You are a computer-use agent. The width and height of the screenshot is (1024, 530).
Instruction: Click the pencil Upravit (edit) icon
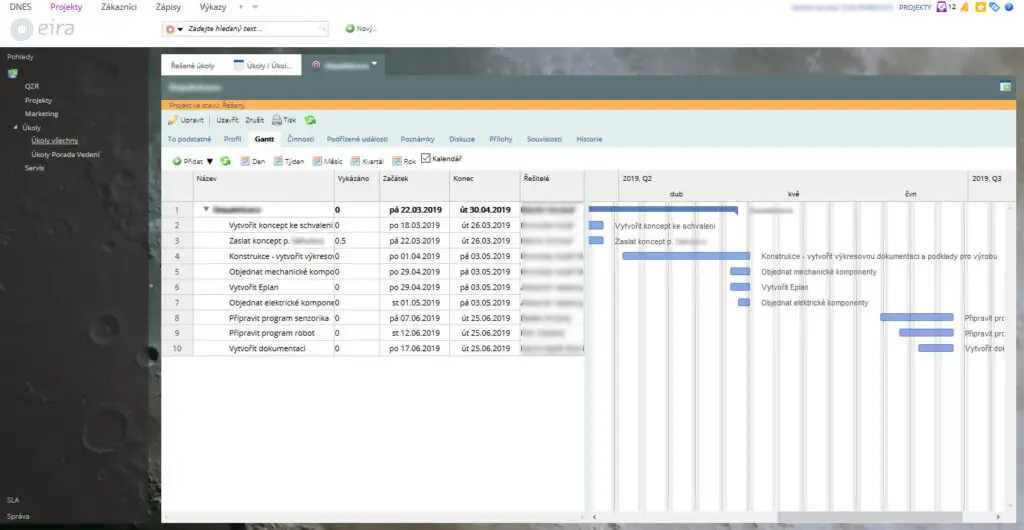coord(173,120)
